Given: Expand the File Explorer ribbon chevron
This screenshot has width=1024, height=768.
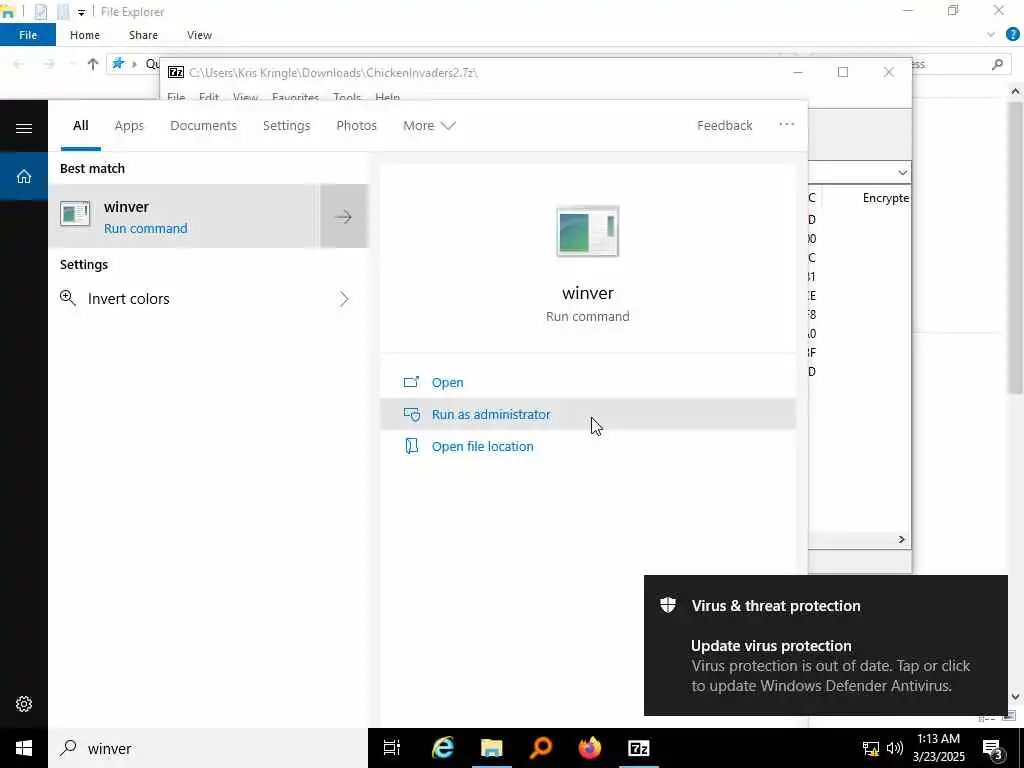Looking at the screenshot, I should 991,35.
